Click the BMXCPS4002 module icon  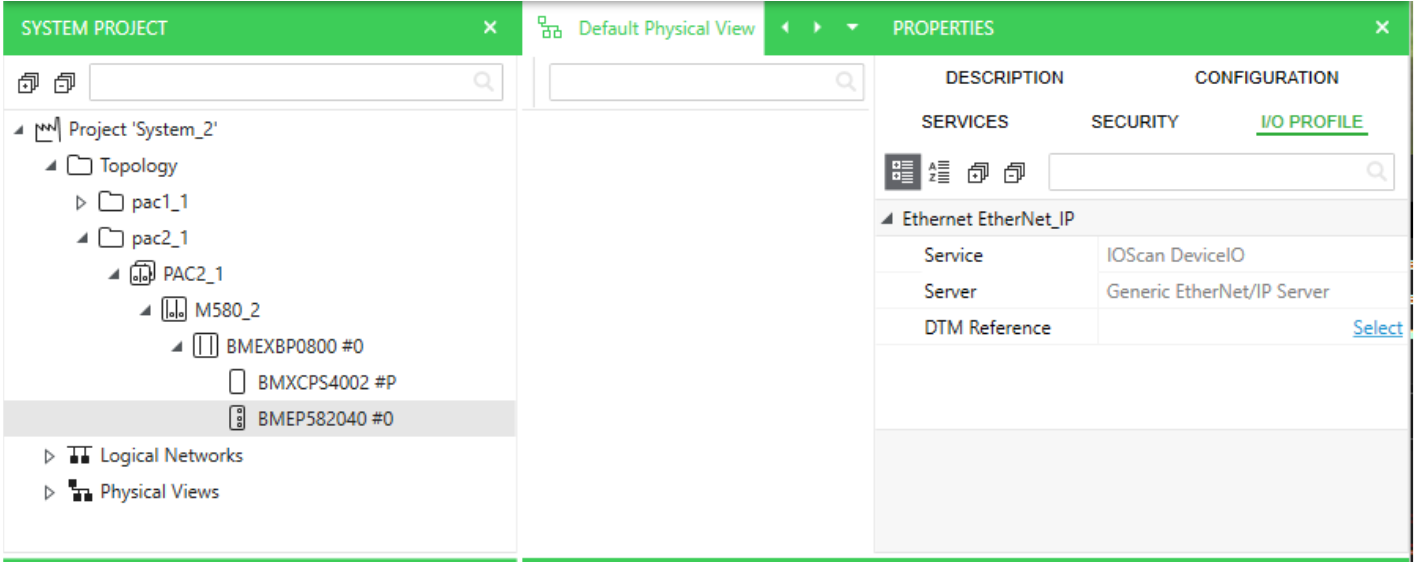point(237,382)
